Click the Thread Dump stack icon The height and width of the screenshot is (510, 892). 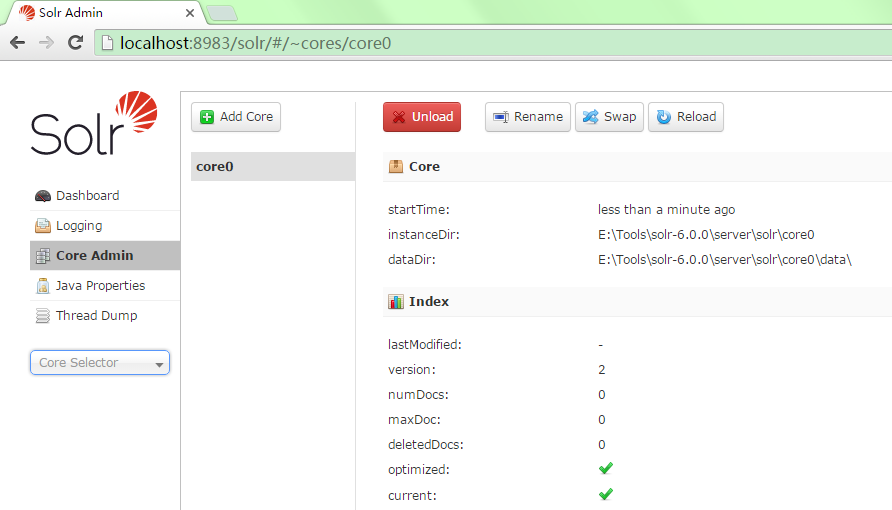click(x=43, y=316)
